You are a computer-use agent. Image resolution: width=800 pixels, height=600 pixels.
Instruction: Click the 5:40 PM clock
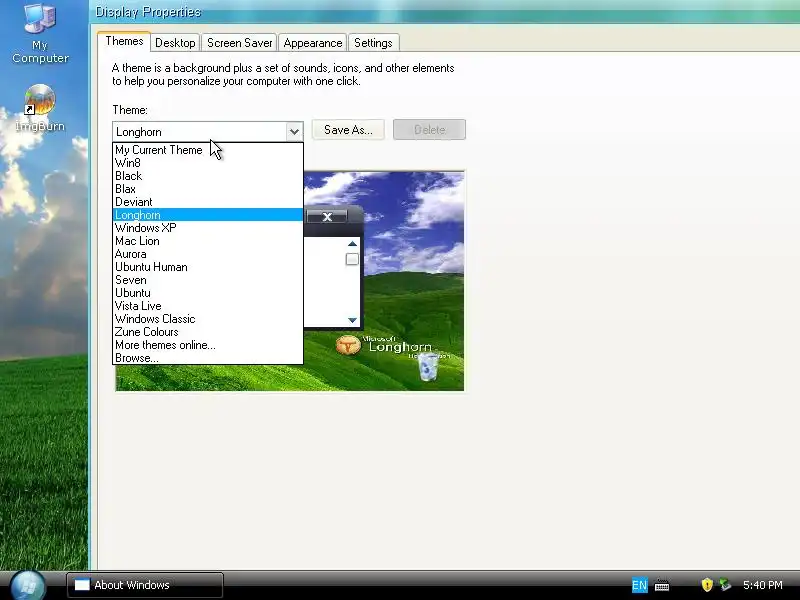tap(763, 585)
